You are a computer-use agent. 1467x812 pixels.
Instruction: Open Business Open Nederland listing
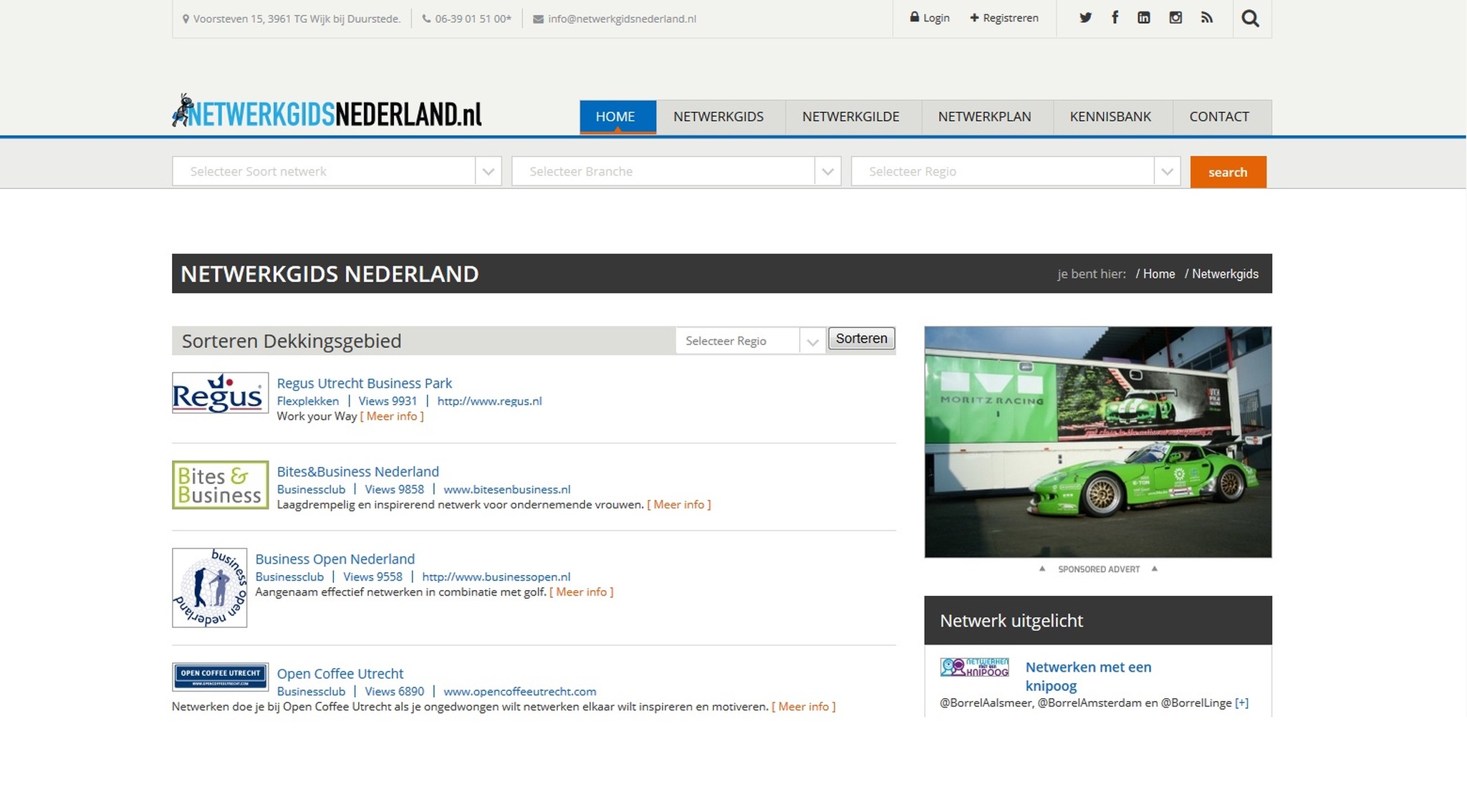(x=335, y=559)
